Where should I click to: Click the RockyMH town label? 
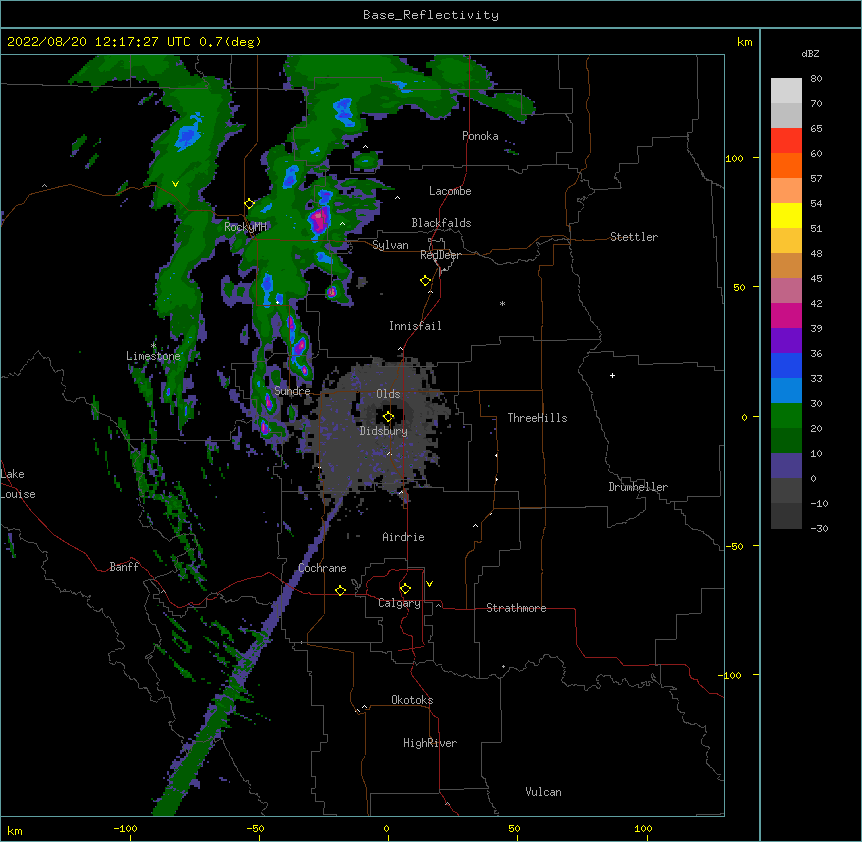(245, 227)
